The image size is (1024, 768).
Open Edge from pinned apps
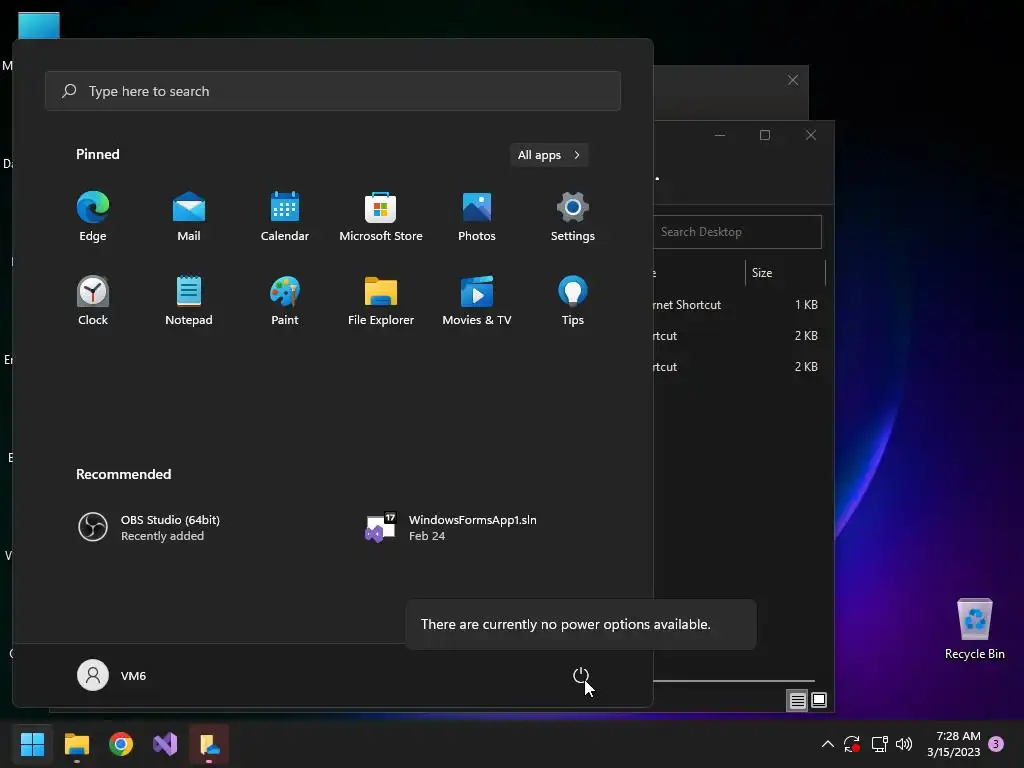pos(93,217)
